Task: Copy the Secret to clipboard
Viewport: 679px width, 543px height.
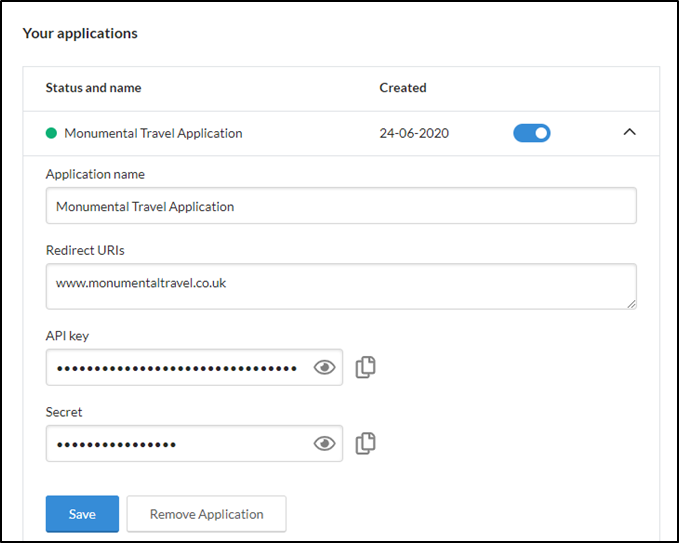Action: point(366,443)
